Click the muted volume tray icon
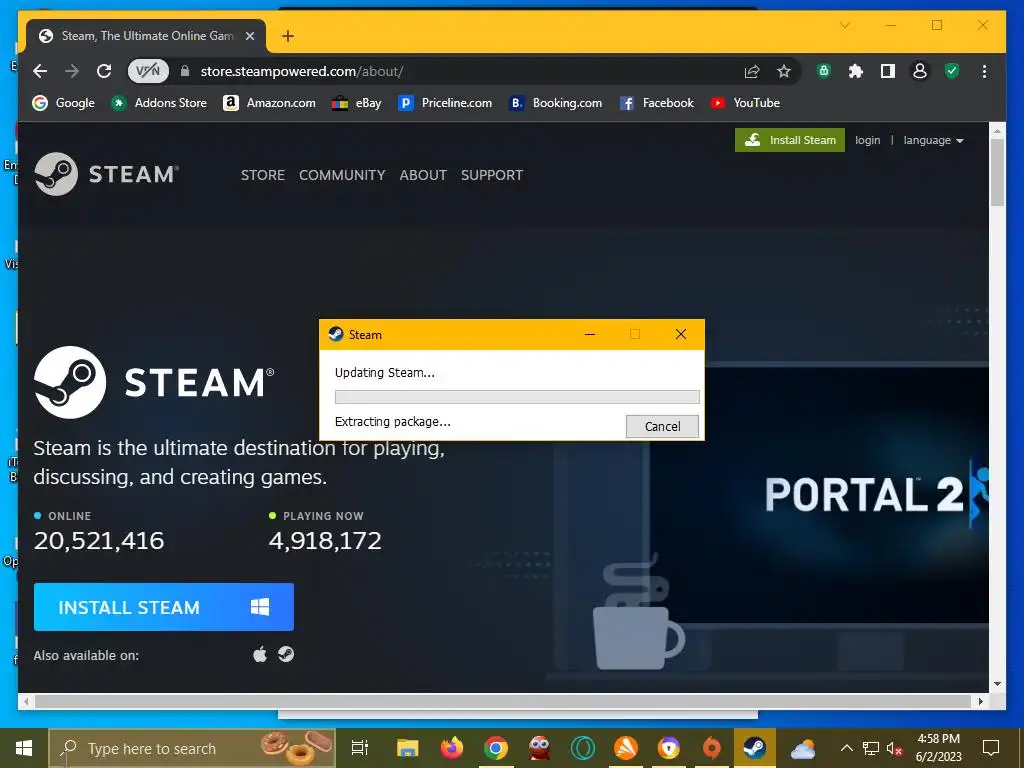 pos(894,748)
